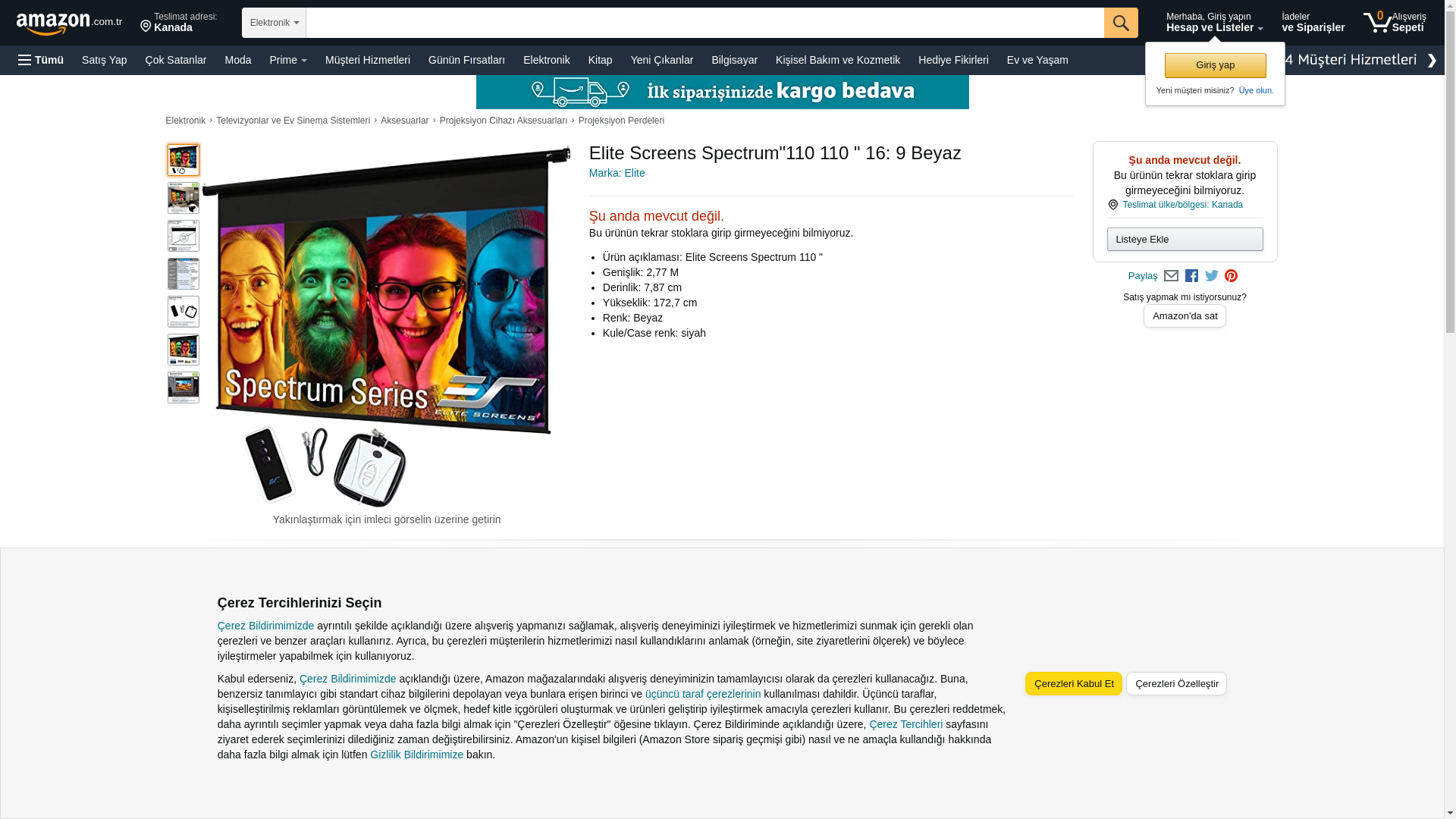1456x819 pixels.
Task: Open the Kitap navigation item
Action: (x=600, y=60)
